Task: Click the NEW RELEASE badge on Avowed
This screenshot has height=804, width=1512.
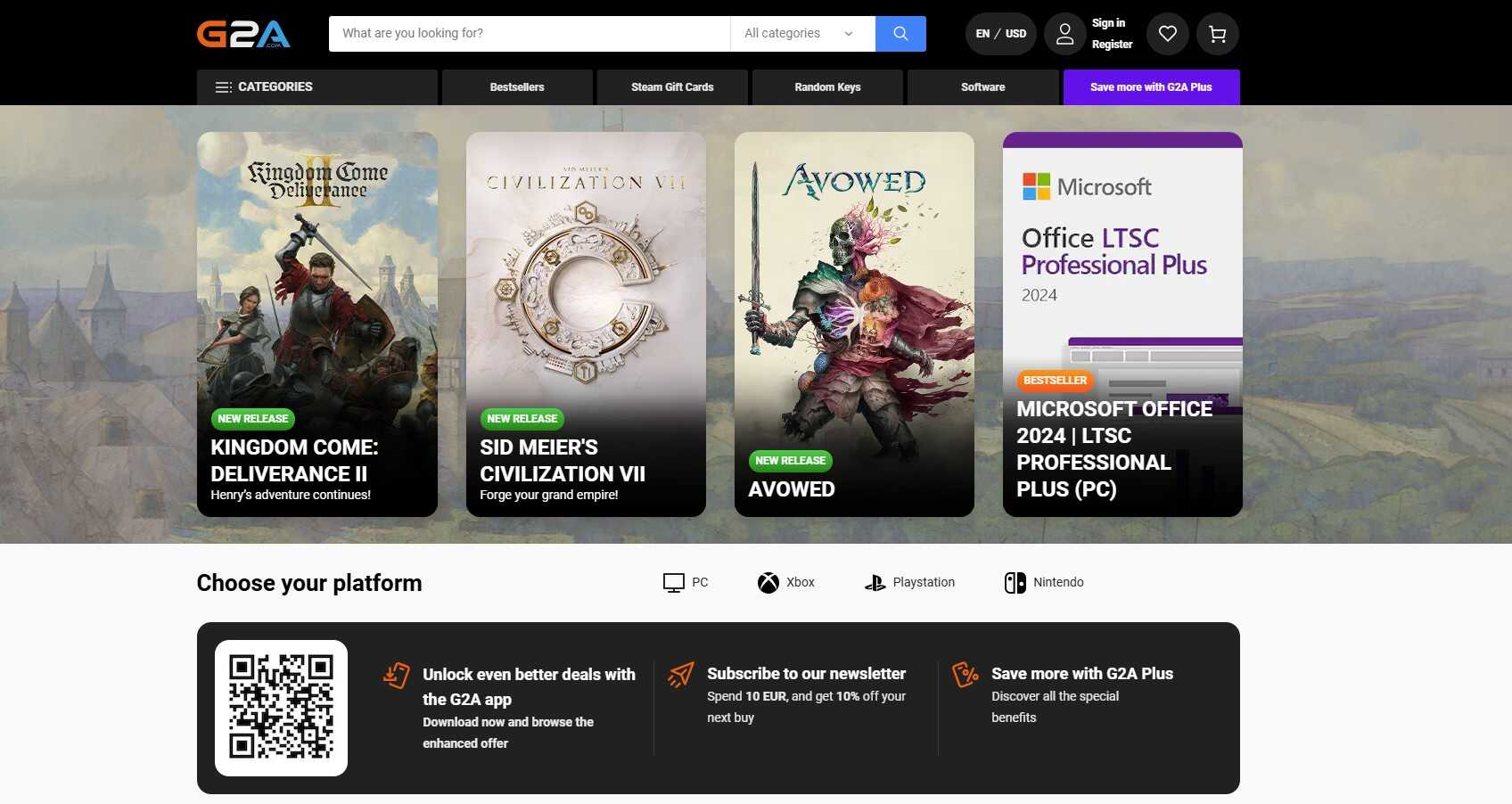Action: coord(791,461)
